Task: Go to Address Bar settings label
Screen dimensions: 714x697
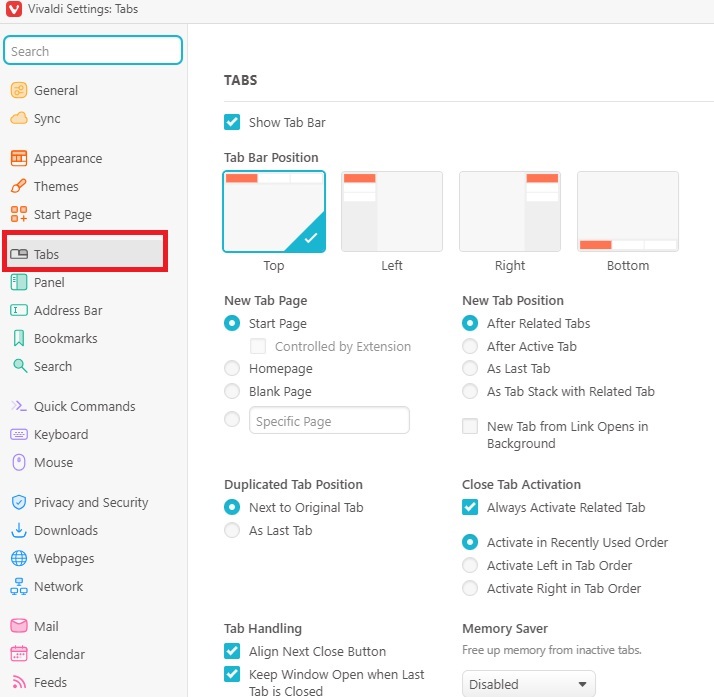Action: point(68,310)
